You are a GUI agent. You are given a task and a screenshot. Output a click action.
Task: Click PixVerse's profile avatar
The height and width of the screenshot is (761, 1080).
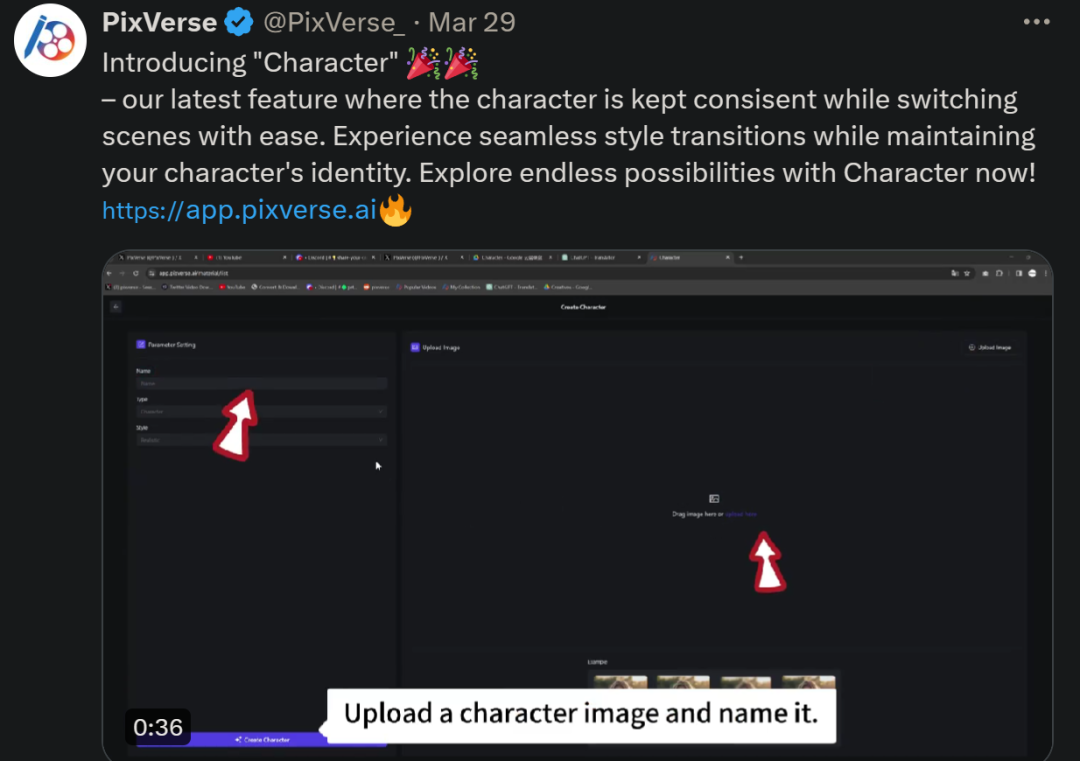point(50,40)
